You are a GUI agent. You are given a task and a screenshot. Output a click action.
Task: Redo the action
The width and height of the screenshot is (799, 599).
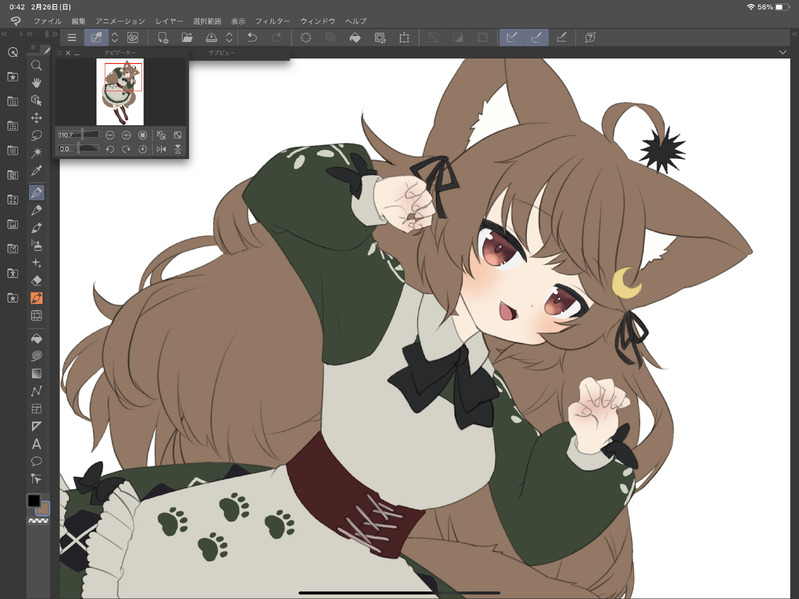click(276, 38)
